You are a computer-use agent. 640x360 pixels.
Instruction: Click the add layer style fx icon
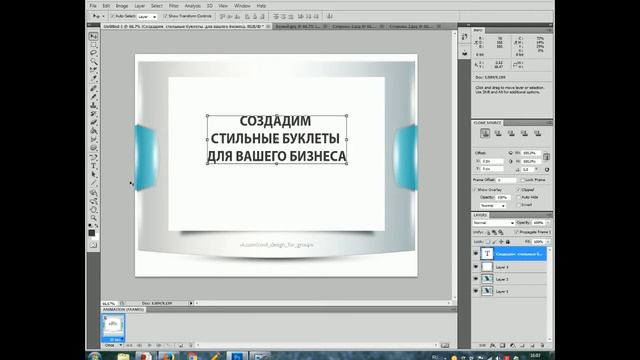[x=493, y=346]
